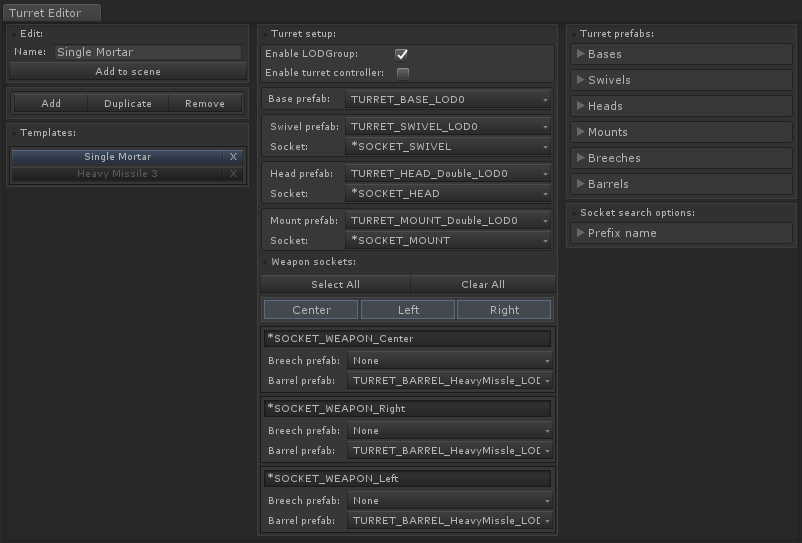Open Barrel prefab dropdown under SOCKET_WEAPON_Left
Image resolution: width=802 pixels, height=543 pixels.
click(450, 521)
